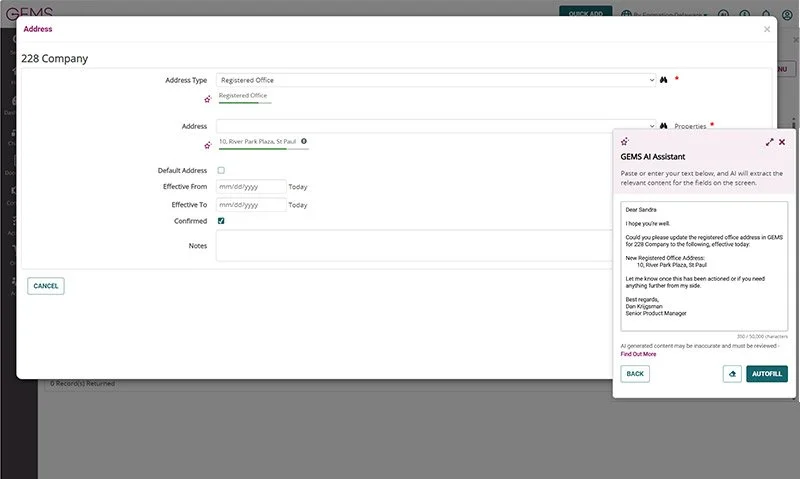Open the Find Out More link
This screenshot has width=800, height=479.
pyautogui.click(x=638, y=354)
